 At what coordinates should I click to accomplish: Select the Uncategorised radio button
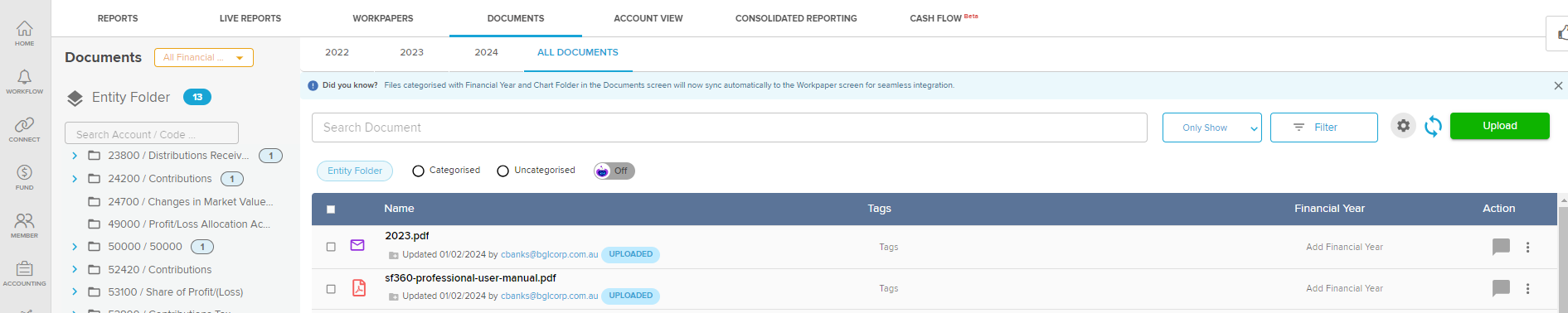pyautogui.click(x=502, y=171)
